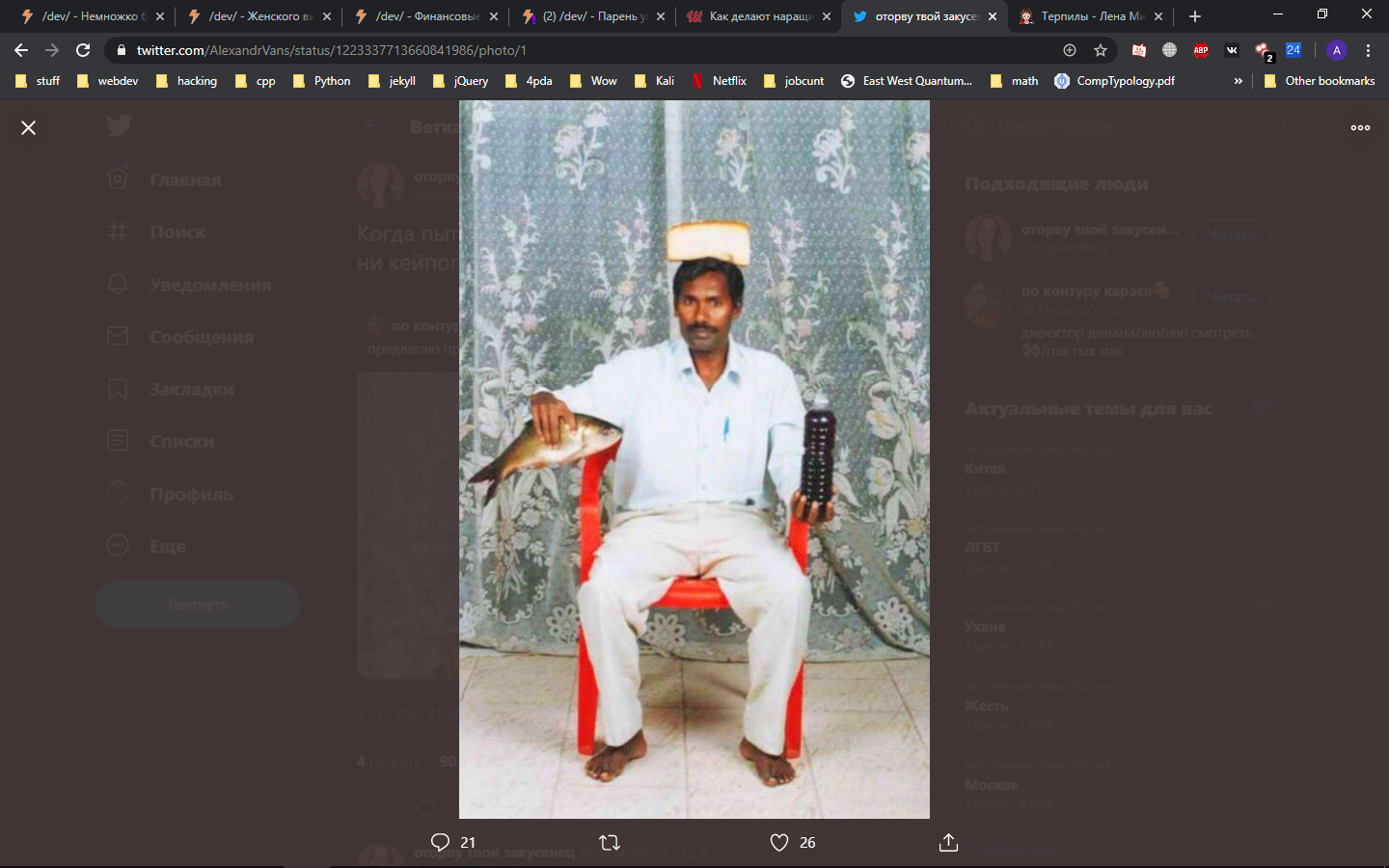The width and height of the screenshot is (1389, 868).
Task: Reload the Twitter page
Action: pos(83,50)
